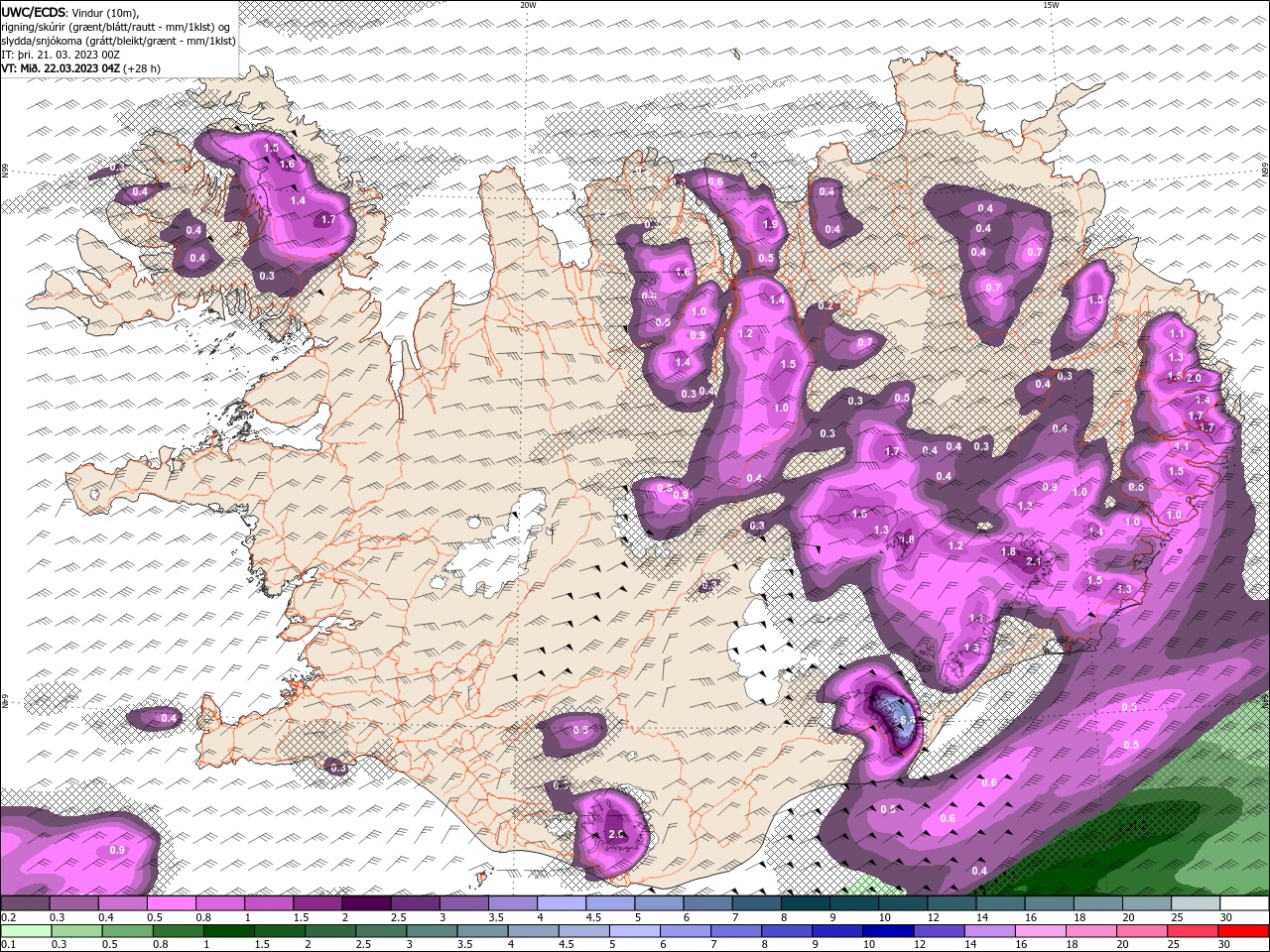Click the lilac 14 swatch in bottom legend row

pyautogui.click(x=990, y=932)
